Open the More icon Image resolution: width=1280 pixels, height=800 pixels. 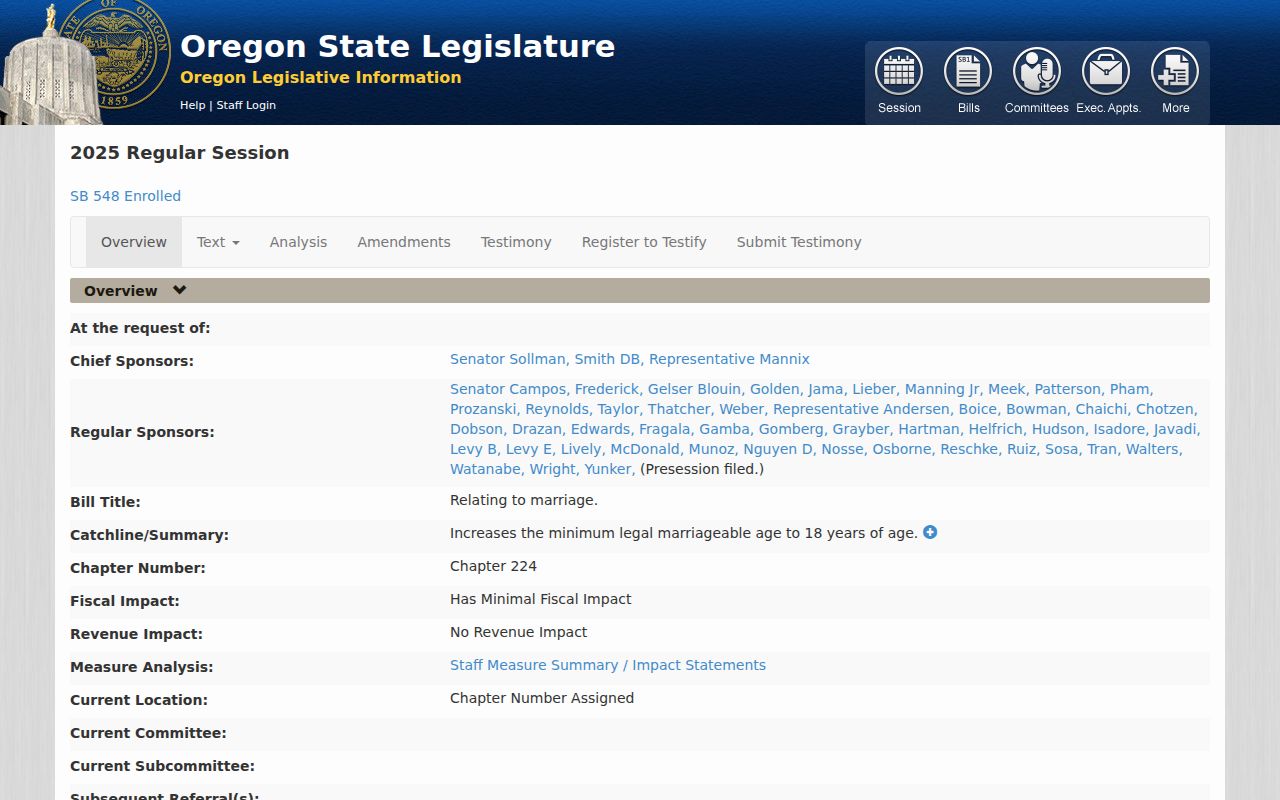(x=1175, y=72)
